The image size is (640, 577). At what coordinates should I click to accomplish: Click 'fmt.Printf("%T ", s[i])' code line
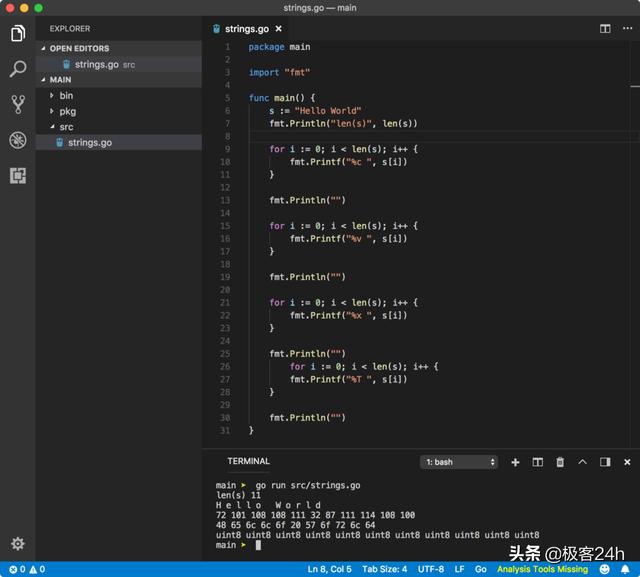click(x=349, y=379)
